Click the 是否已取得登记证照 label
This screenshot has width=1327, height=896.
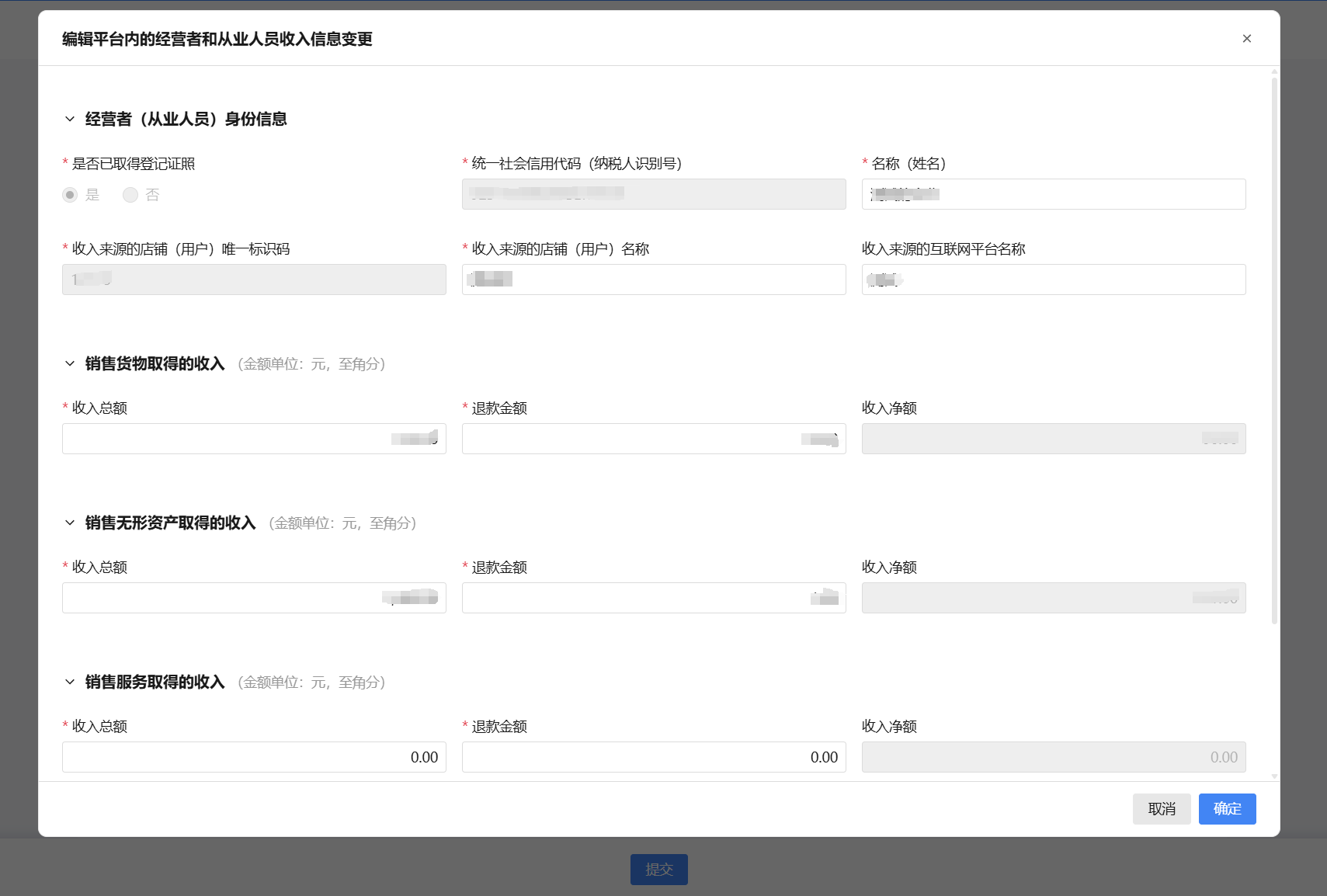pyautogui.click(x=134, y=164)
